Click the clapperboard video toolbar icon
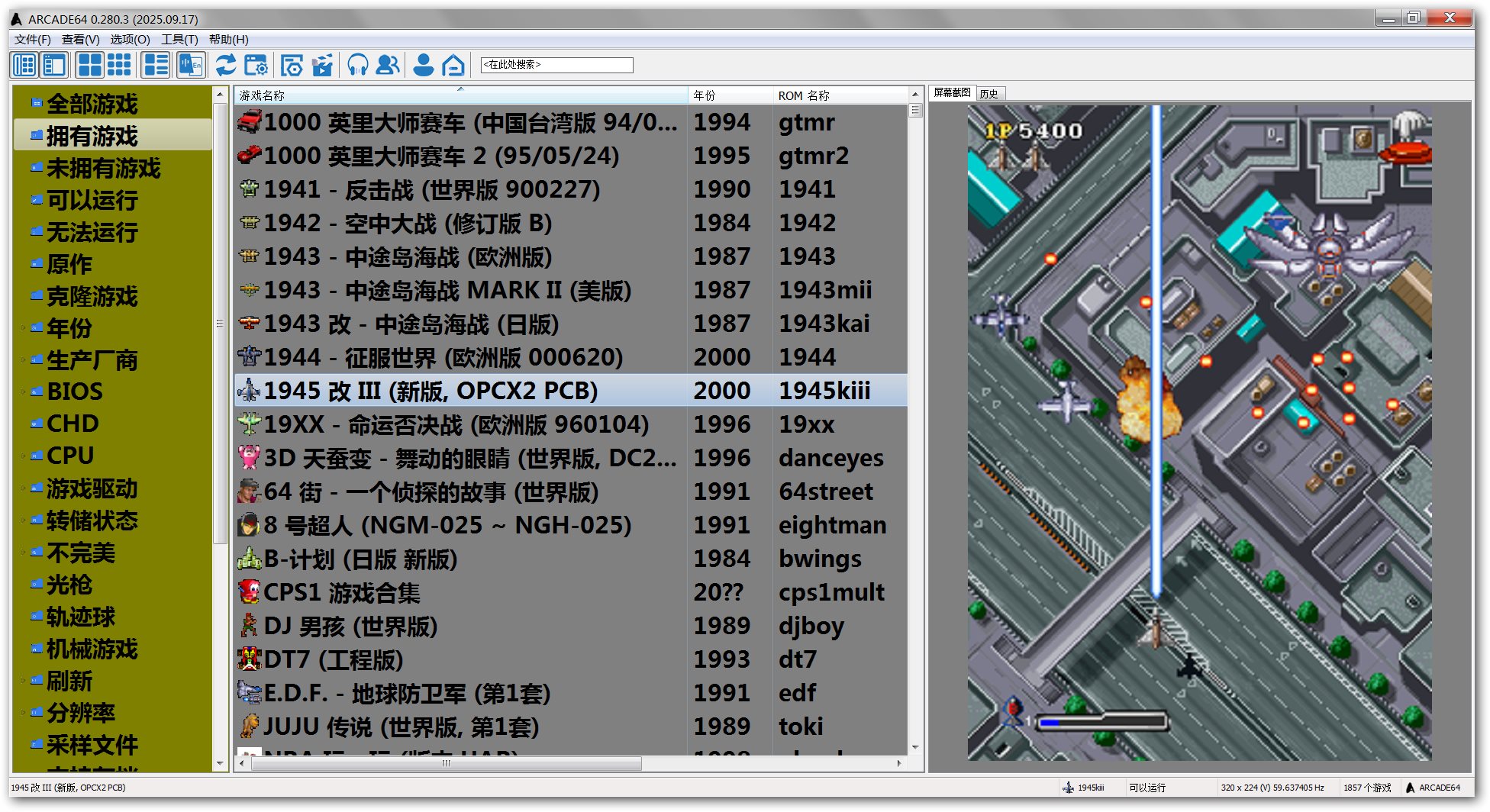Viewport: 1490px width, 812px height. click(322, 66)
